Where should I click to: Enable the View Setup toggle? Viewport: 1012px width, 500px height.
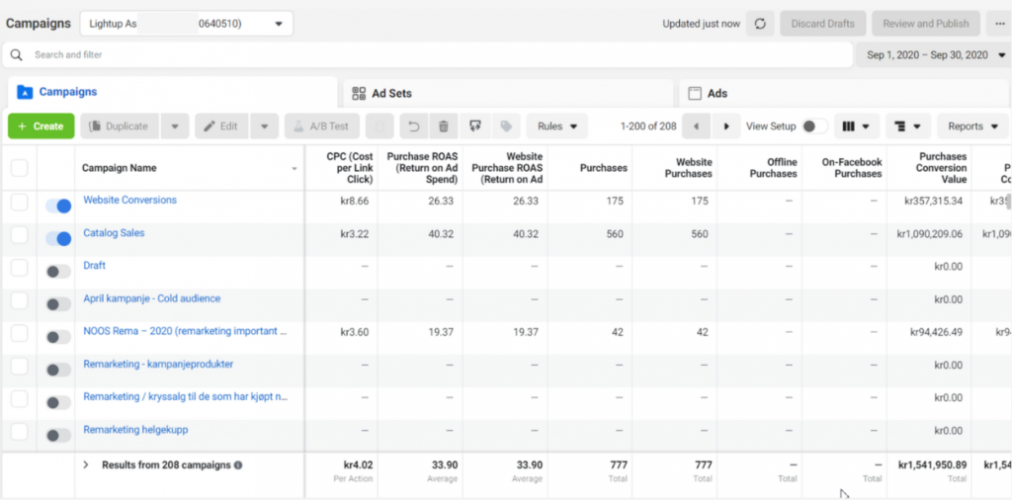click(815, 127)
